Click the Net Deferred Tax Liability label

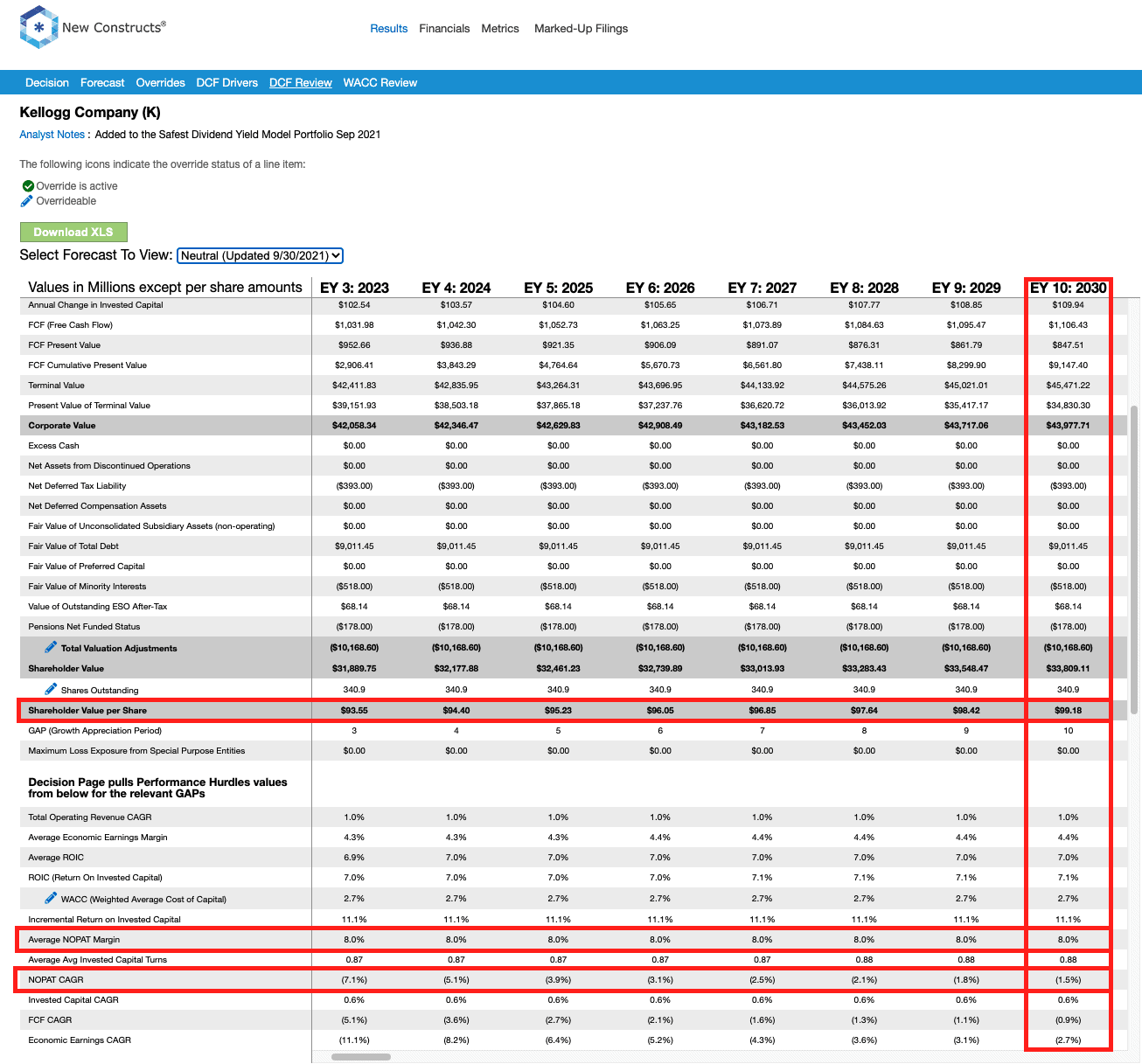click(x=77, y=486)
